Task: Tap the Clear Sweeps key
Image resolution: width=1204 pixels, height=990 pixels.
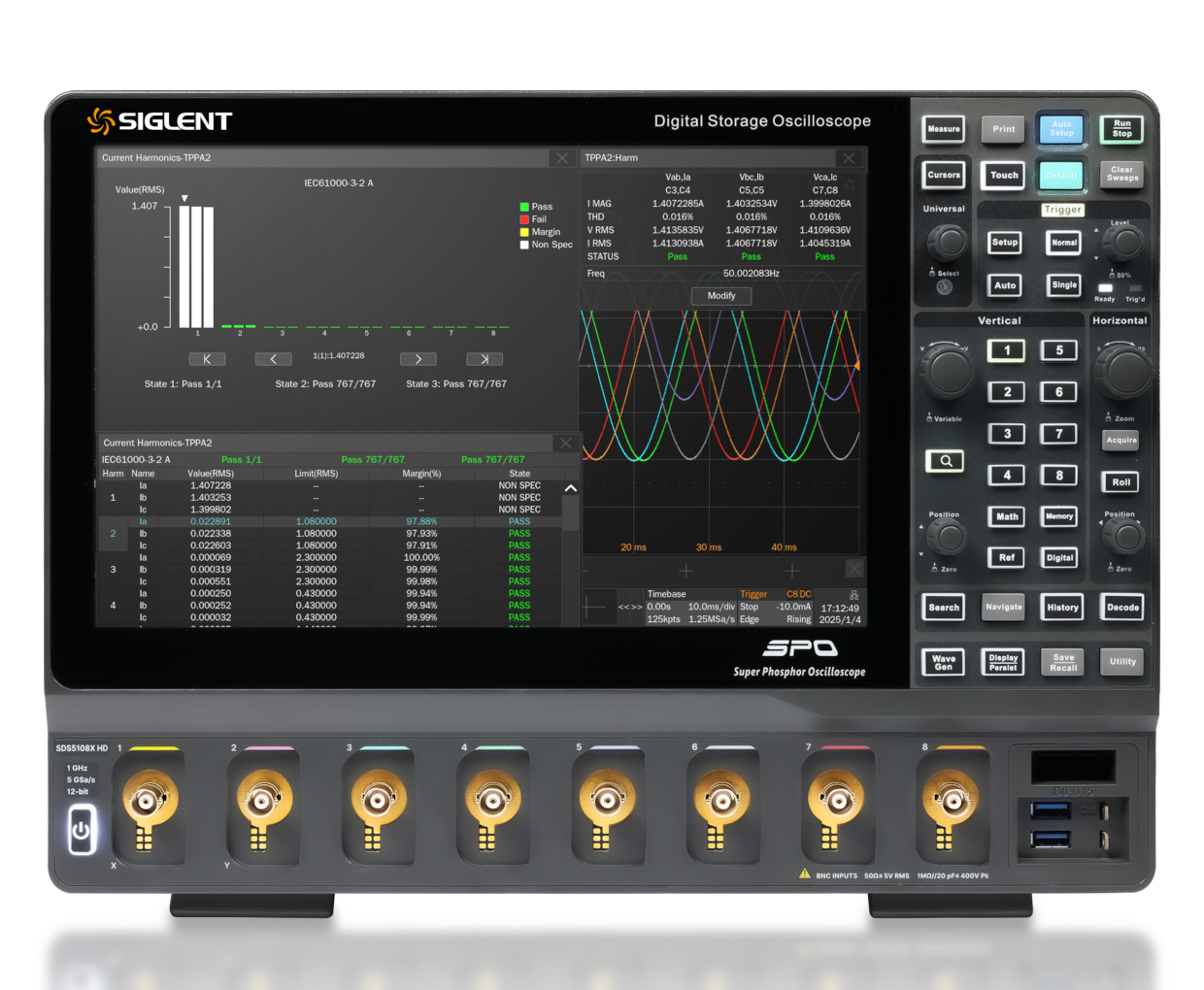Action: pyautogui.click(x=1122, y=175)
